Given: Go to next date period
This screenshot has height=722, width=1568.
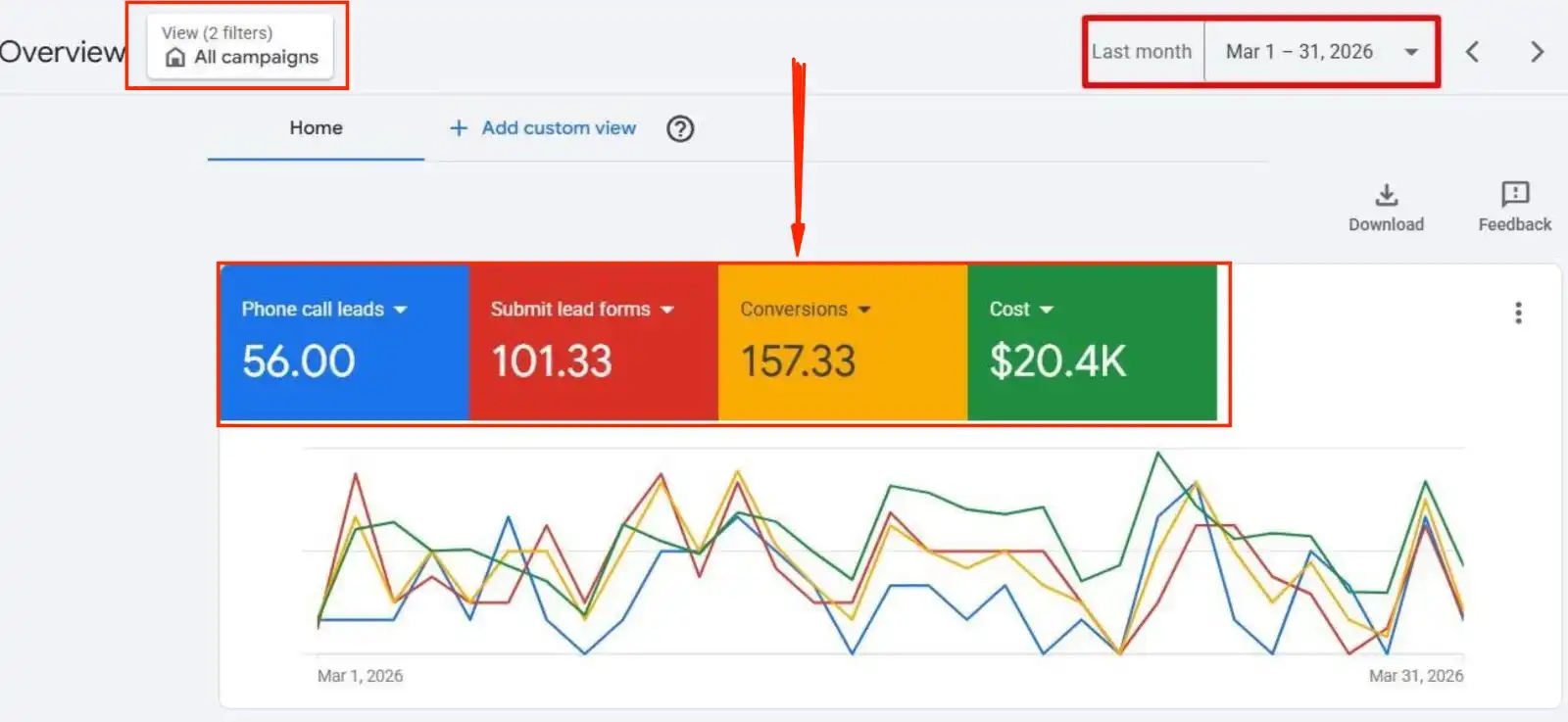Looking at the screenshot, I should coord(1537,52).
